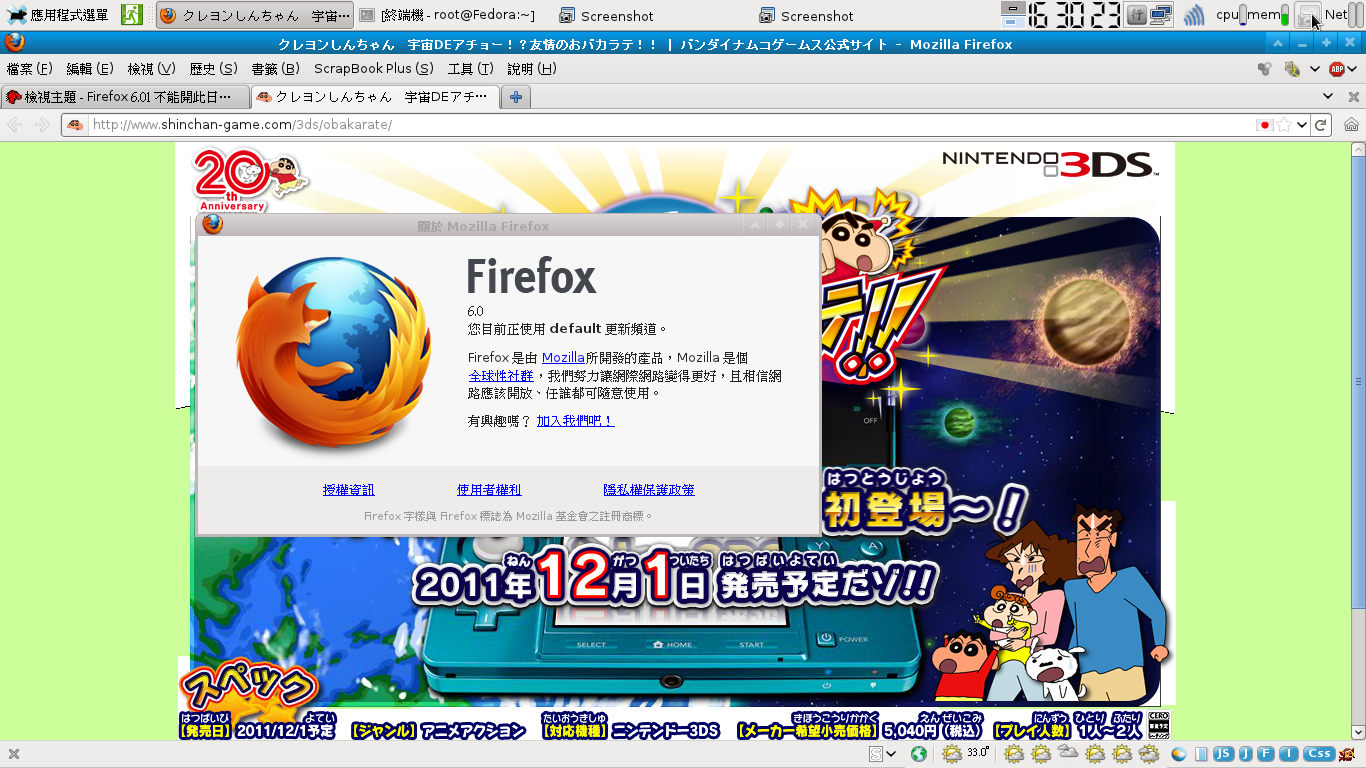Click the green exit/logout panel icon
1366x768 pixels.
coord(132,15)
